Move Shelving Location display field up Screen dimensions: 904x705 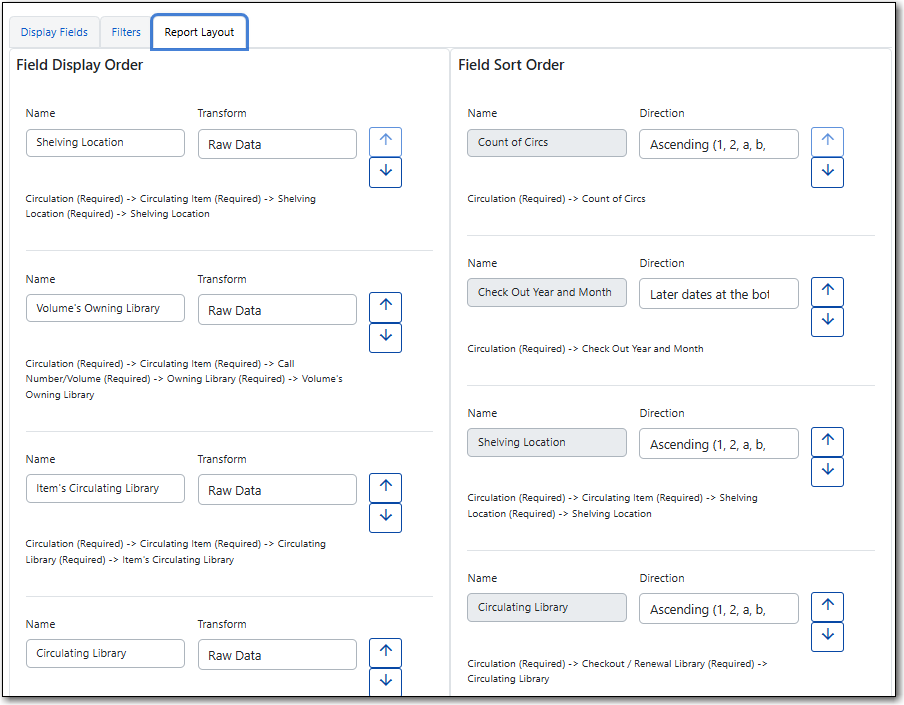pyautogui.click(x=385, y=141)
